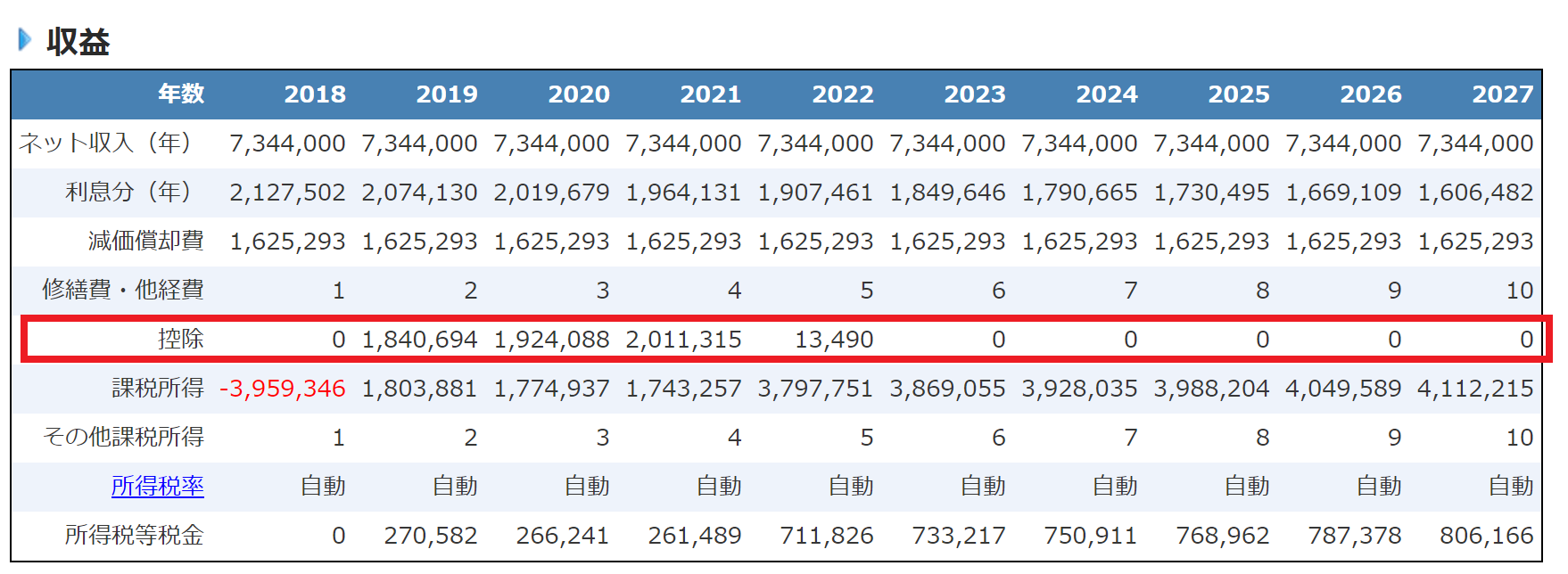Click 控除 amount 13,490 for 2022
The width and height of the screenshot is (1568, 574).
pos(834,340)
